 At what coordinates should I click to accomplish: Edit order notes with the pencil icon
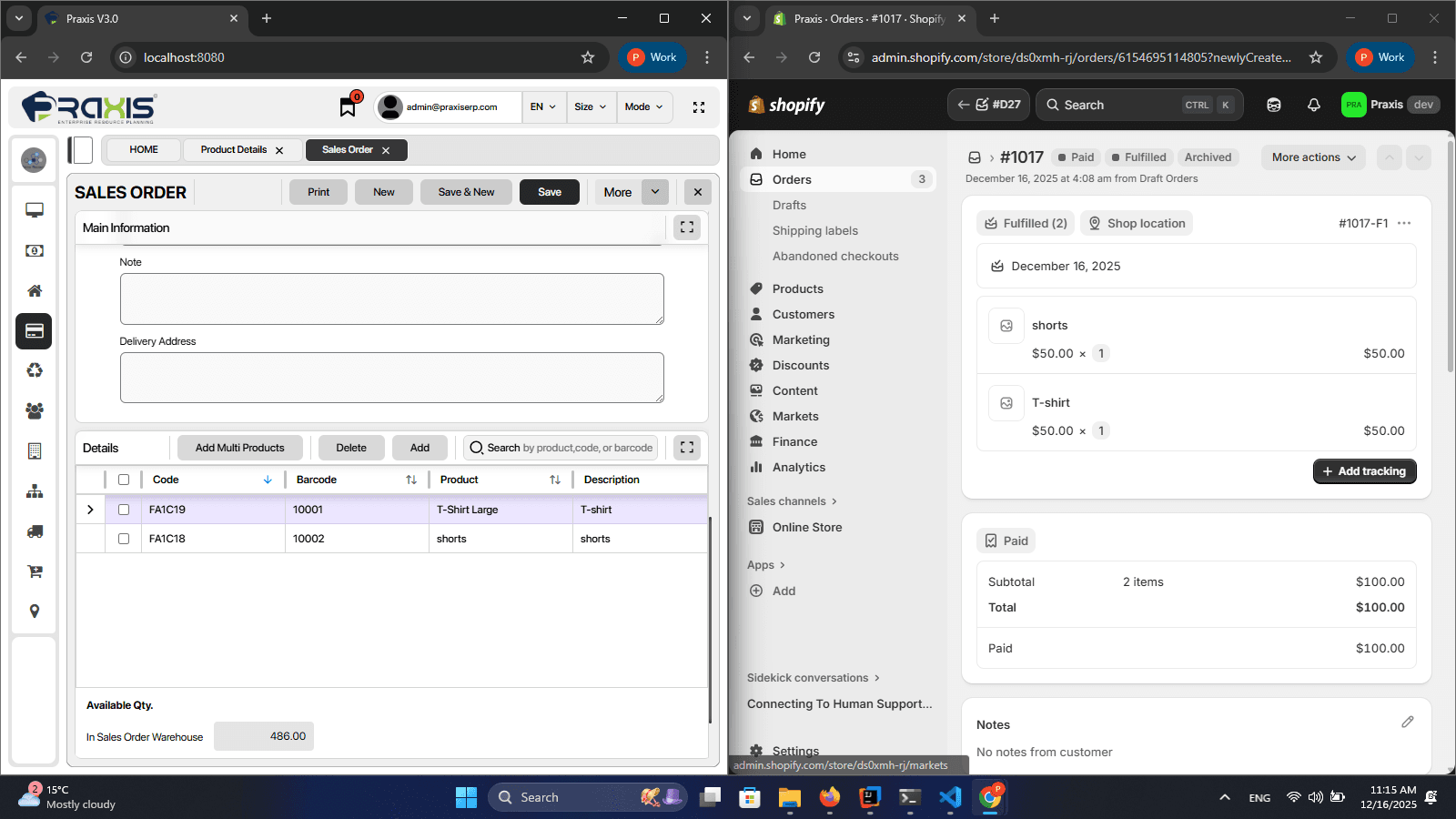tap(1408, 722)
